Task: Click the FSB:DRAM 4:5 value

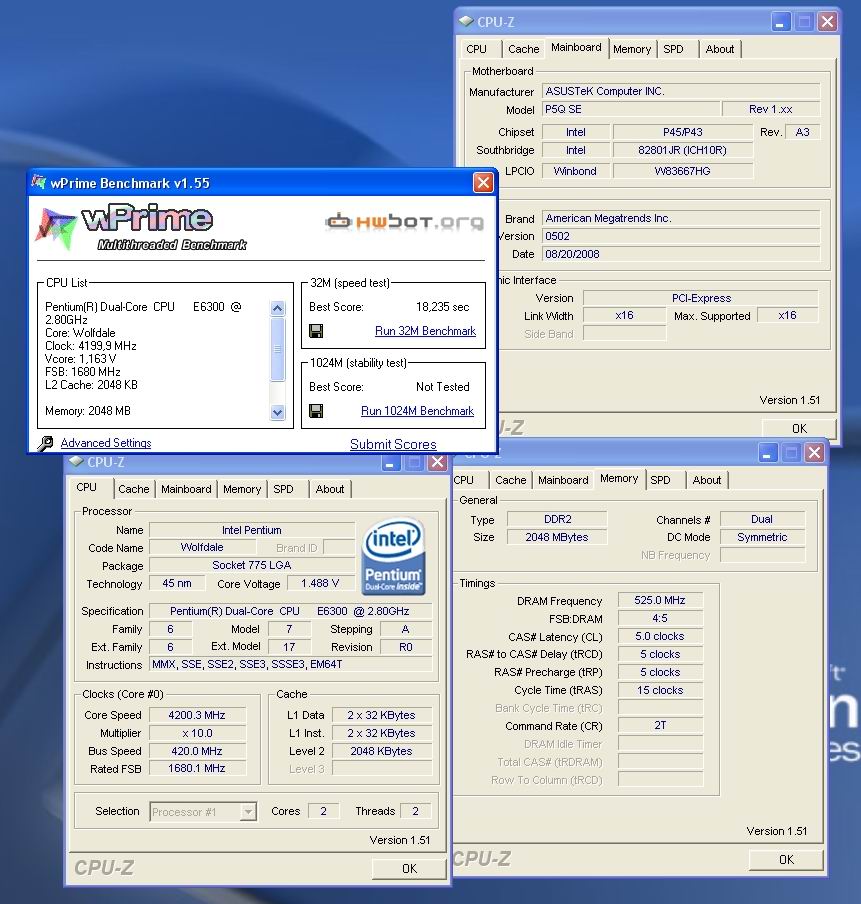Action: click(660, 618)
